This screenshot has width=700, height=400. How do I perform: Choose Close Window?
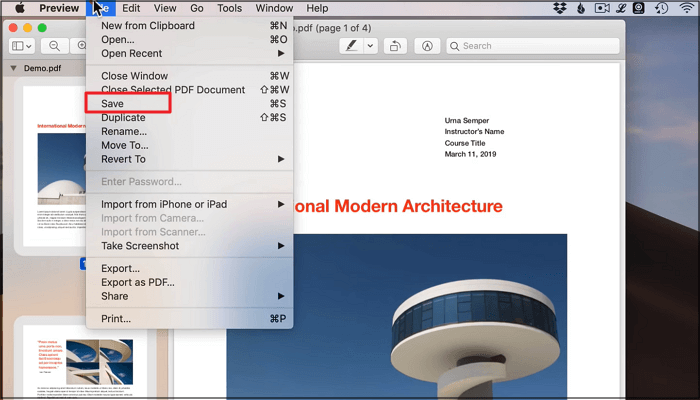(x=189, y=76)
